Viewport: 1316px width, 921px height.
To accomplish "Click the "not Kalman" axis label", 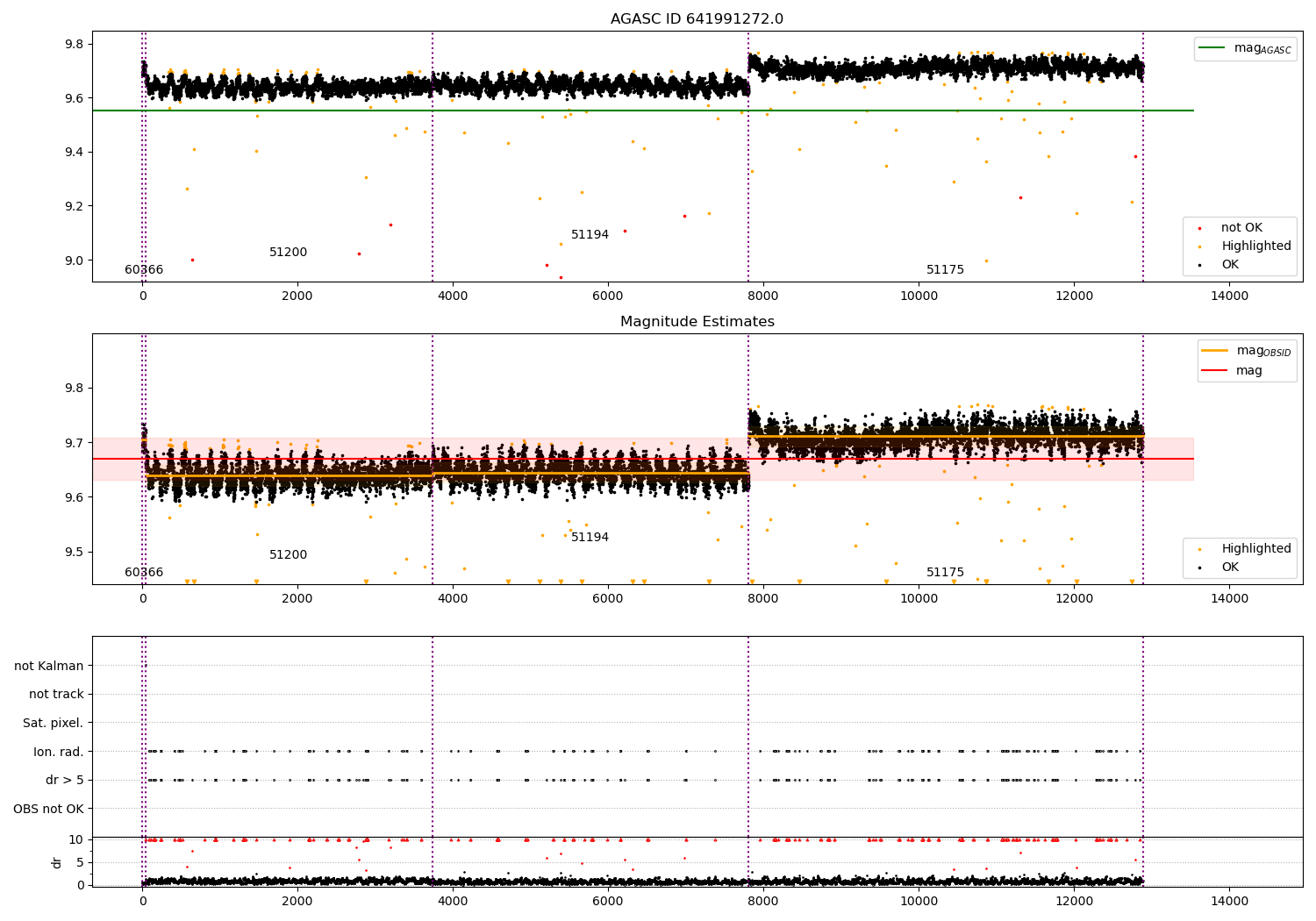I will [49, 667].
